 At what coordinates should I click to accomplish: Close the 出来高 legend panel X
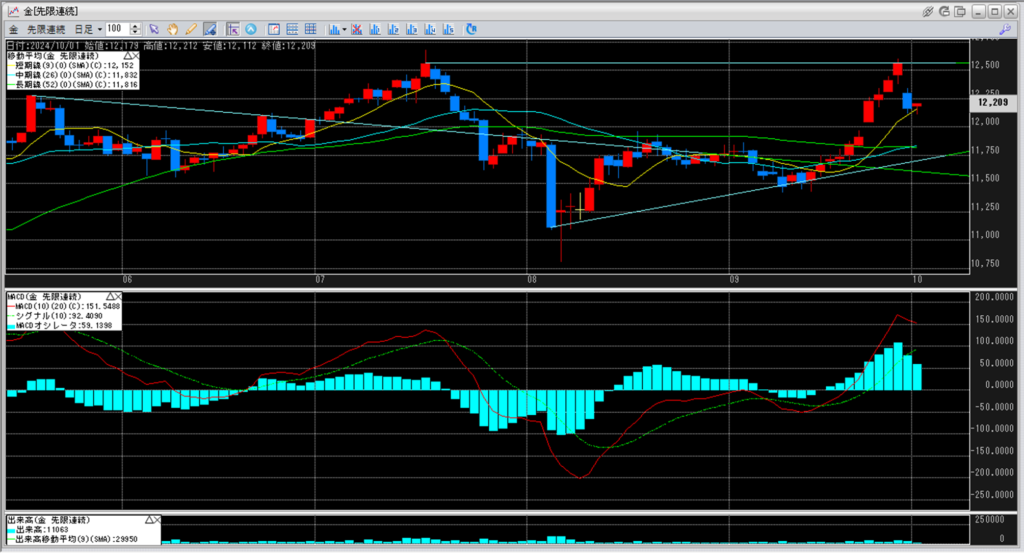[x=157, y=520]
